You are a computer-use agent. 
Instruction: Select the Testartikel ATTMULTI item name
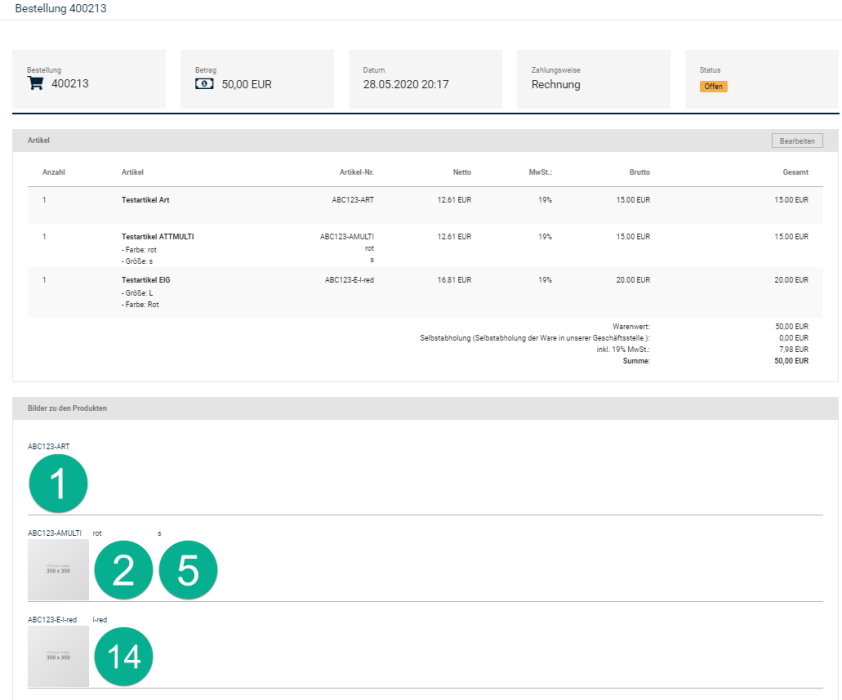point(157,236)
